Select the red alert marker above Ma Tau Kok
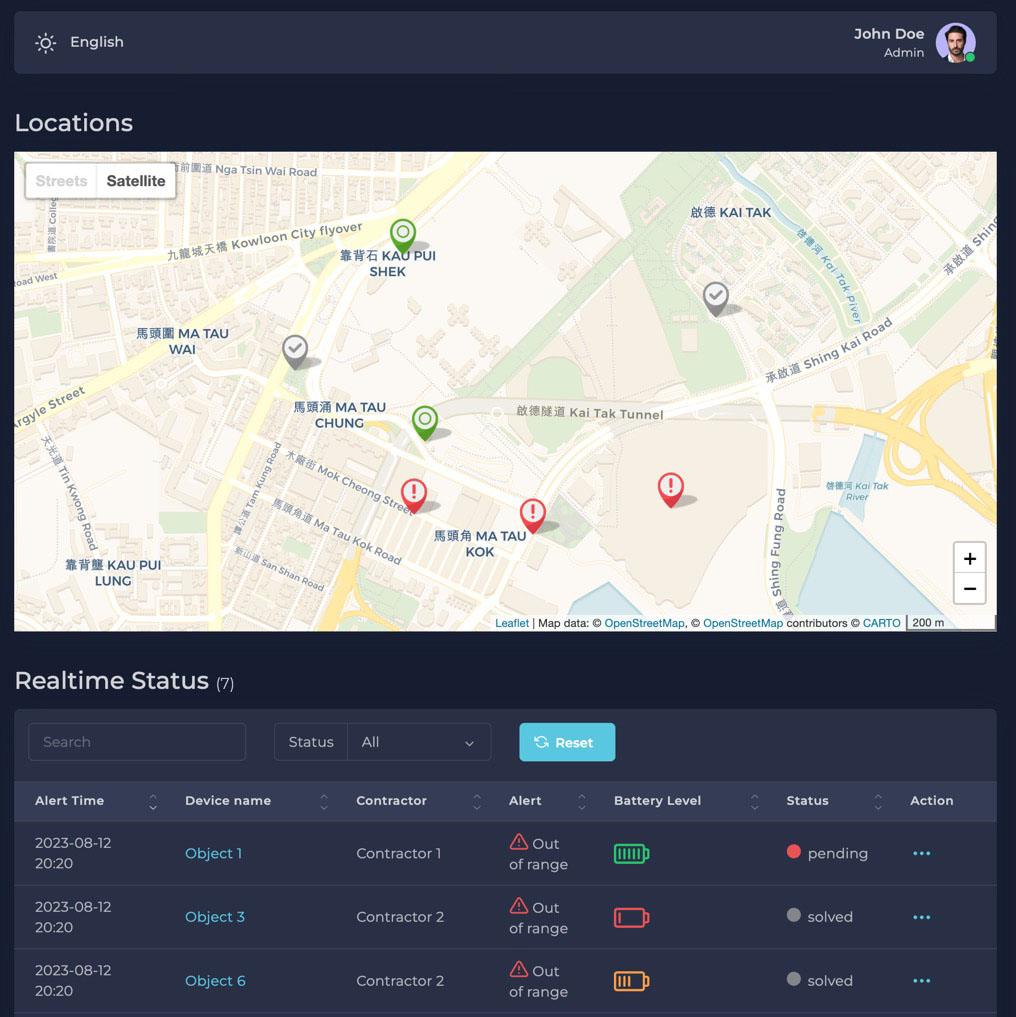This screenshot has height=1017, width=1016. coord(533,515)
